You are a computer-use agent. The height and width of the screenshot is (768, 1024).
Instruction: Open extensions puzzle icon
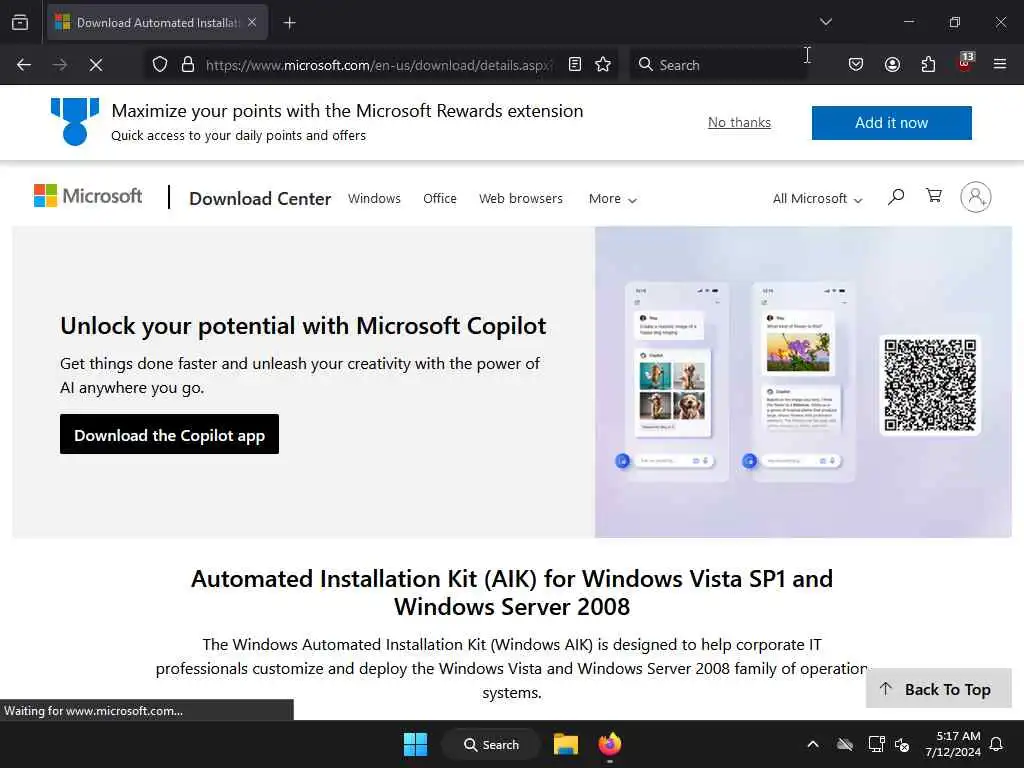pos(928,64)
